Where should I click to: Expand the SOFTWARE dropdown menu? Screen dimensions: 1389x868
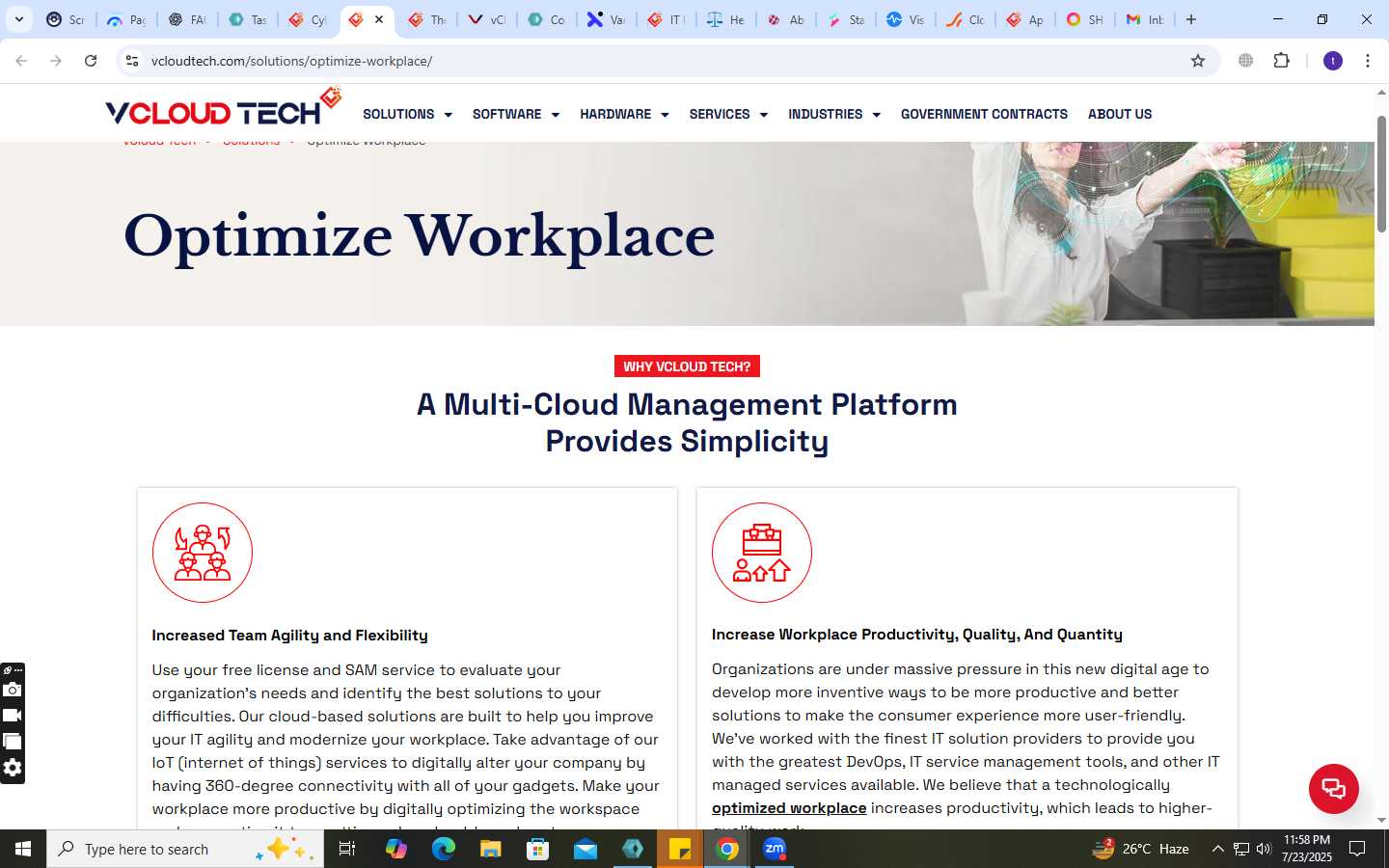516,114
